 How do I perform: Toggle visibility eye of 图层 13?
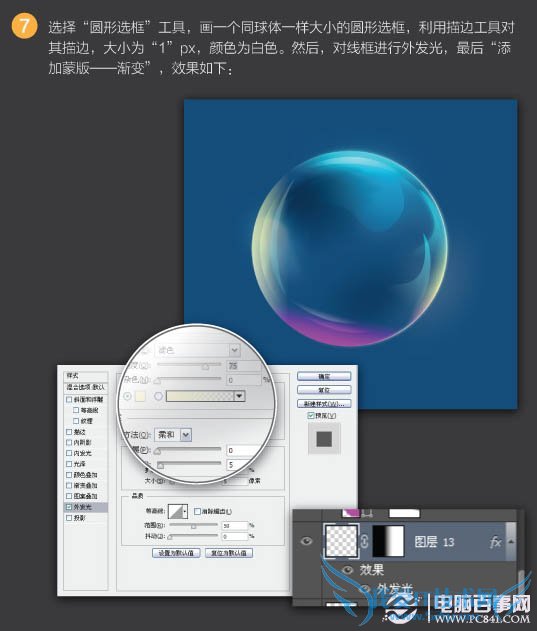(306, 541)
